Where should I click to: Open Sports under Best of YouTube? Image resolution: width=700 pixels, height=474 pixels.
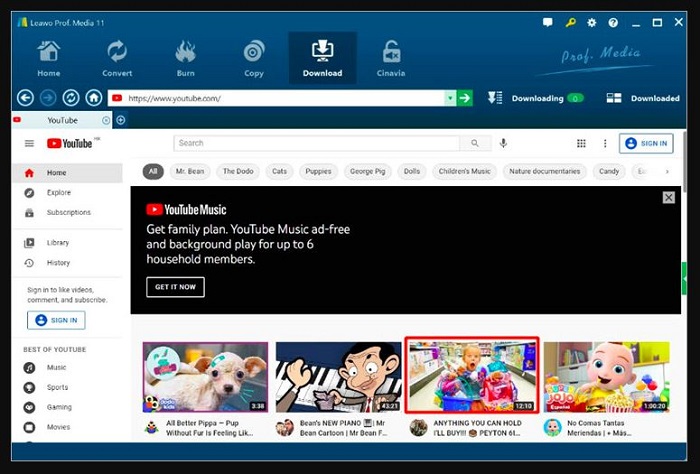coord(67,387)
